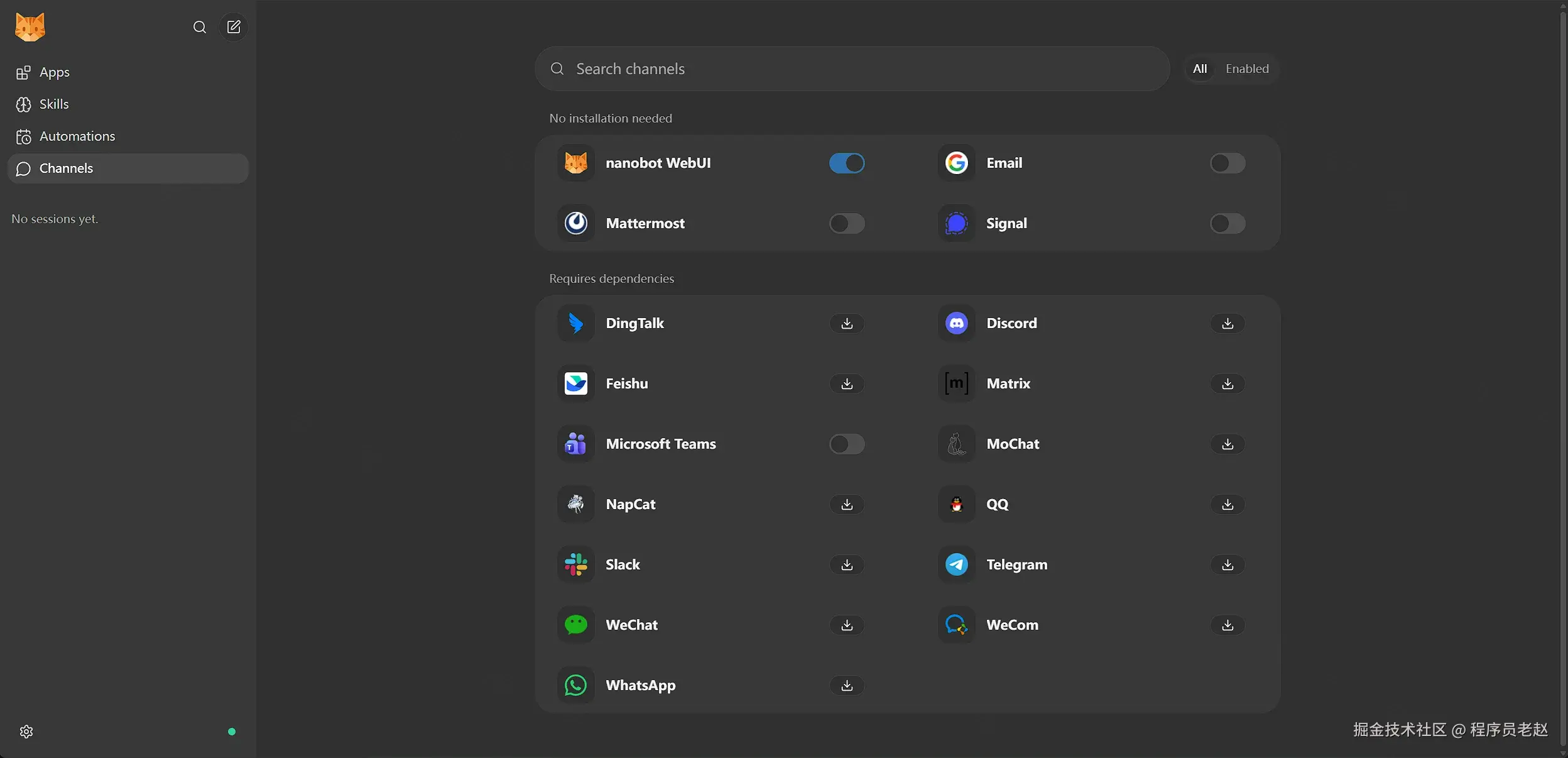Click the Matrix logo icon

pyautogui.click(x=957, y=383)
